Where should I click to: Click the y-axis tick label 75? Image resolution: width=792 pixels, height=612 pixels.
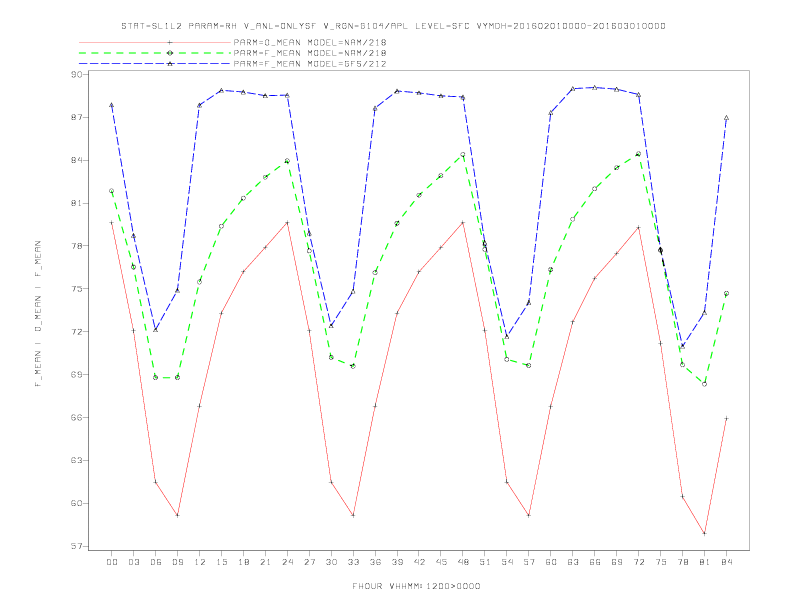tap(76, 289)
